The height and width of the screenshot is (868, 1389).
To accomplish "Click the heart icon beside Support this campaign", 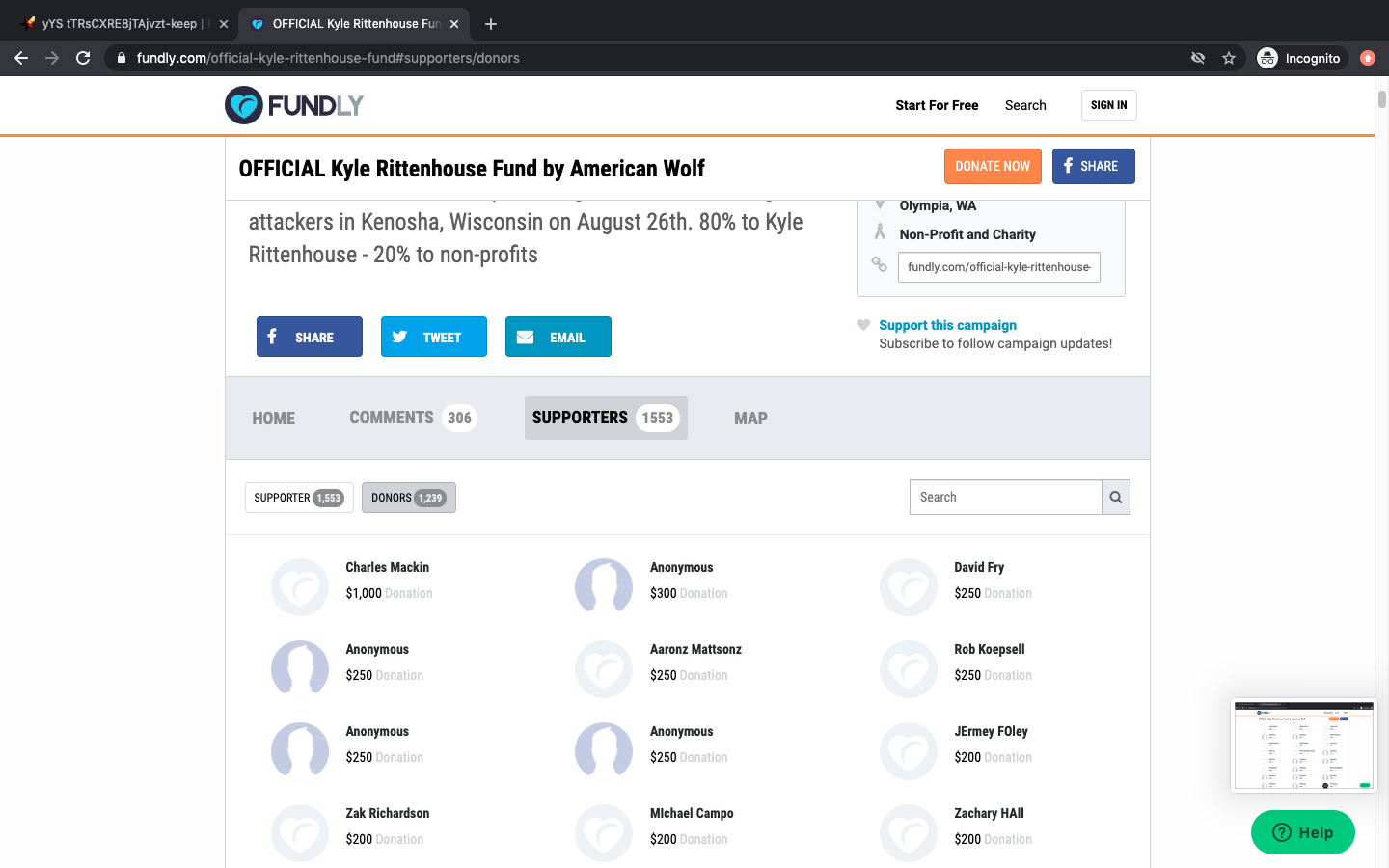I will point(863,325).
